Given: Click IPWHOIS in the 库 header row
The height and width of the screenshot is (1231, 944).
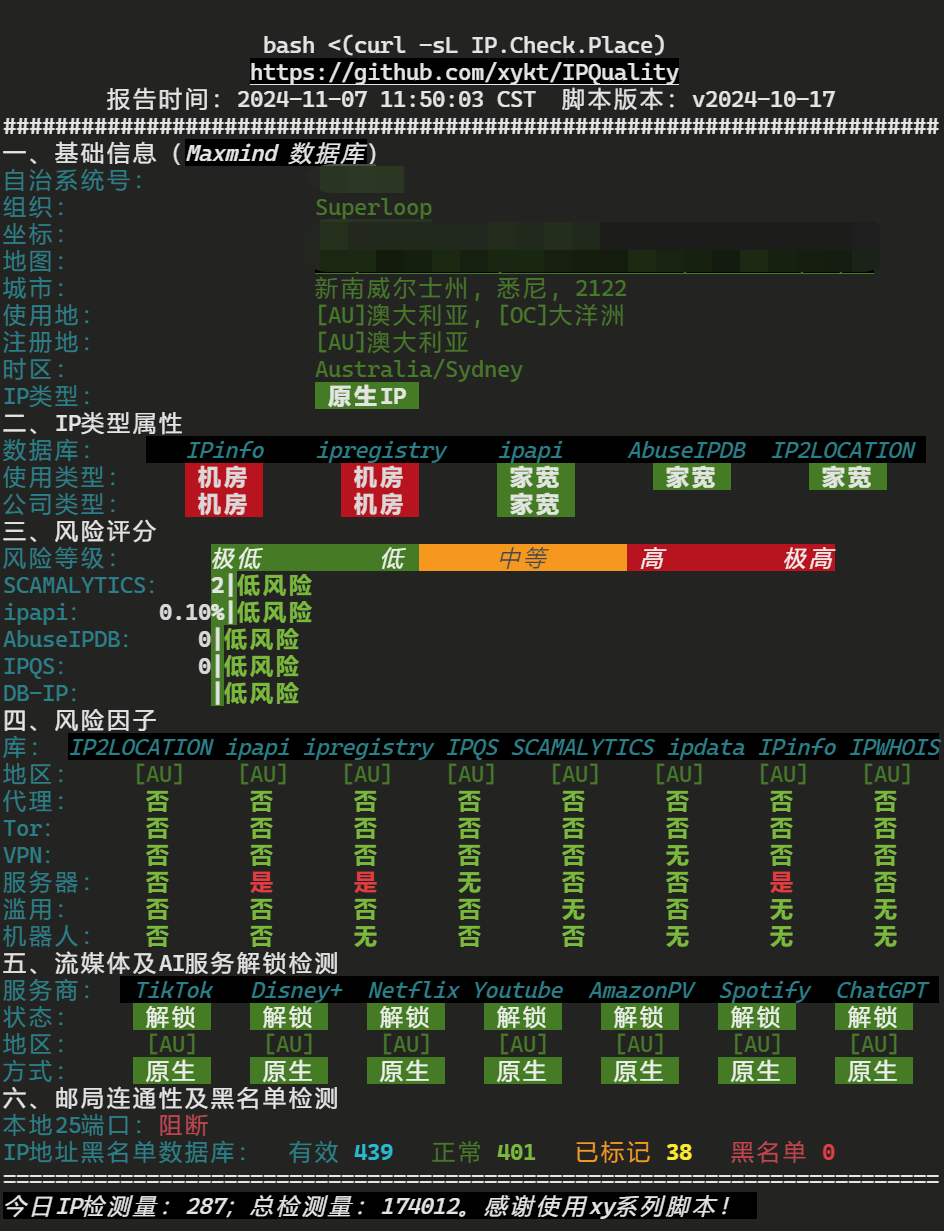Looking at the screenshot, I should point(895,747).
